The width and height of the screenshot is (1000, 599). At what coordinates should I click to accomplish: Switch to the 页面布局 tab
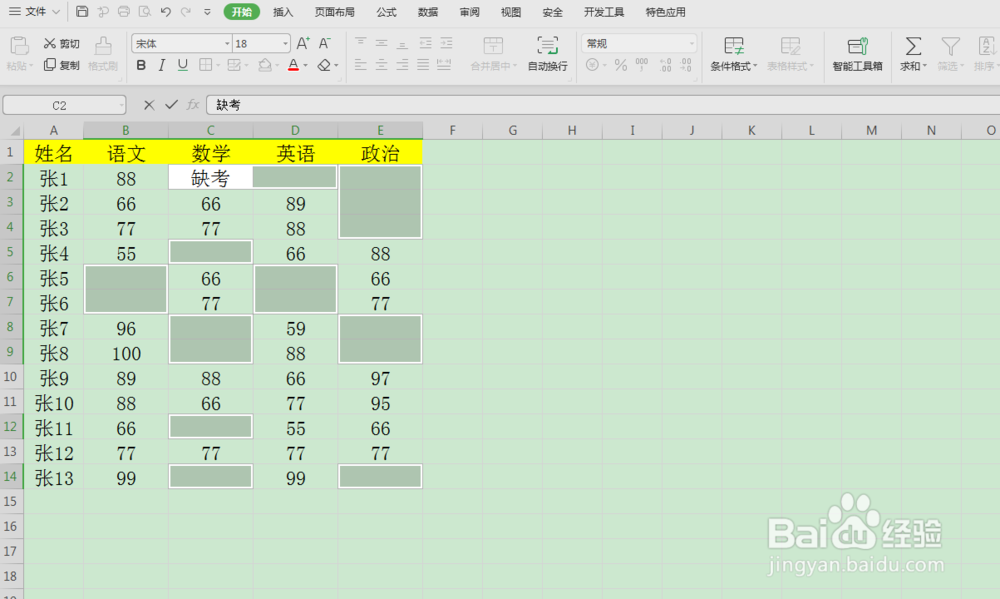(x=335, y=12)
